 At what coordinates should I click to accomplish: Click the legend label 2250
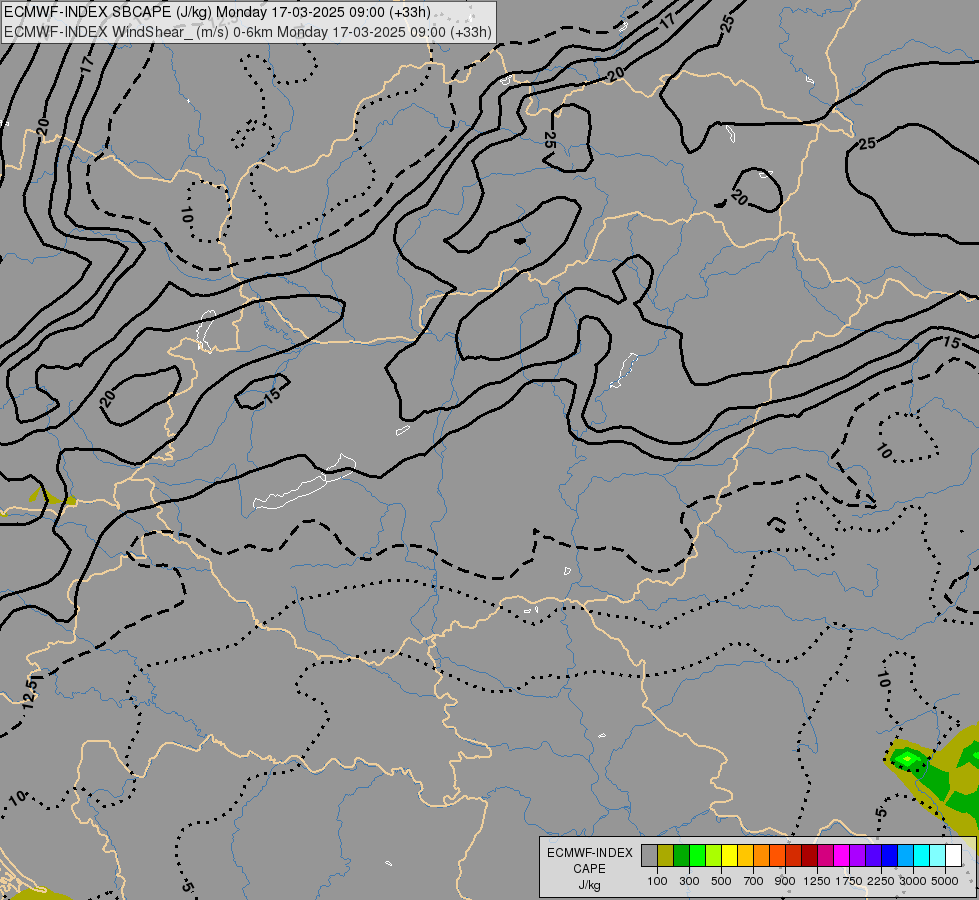881,881
